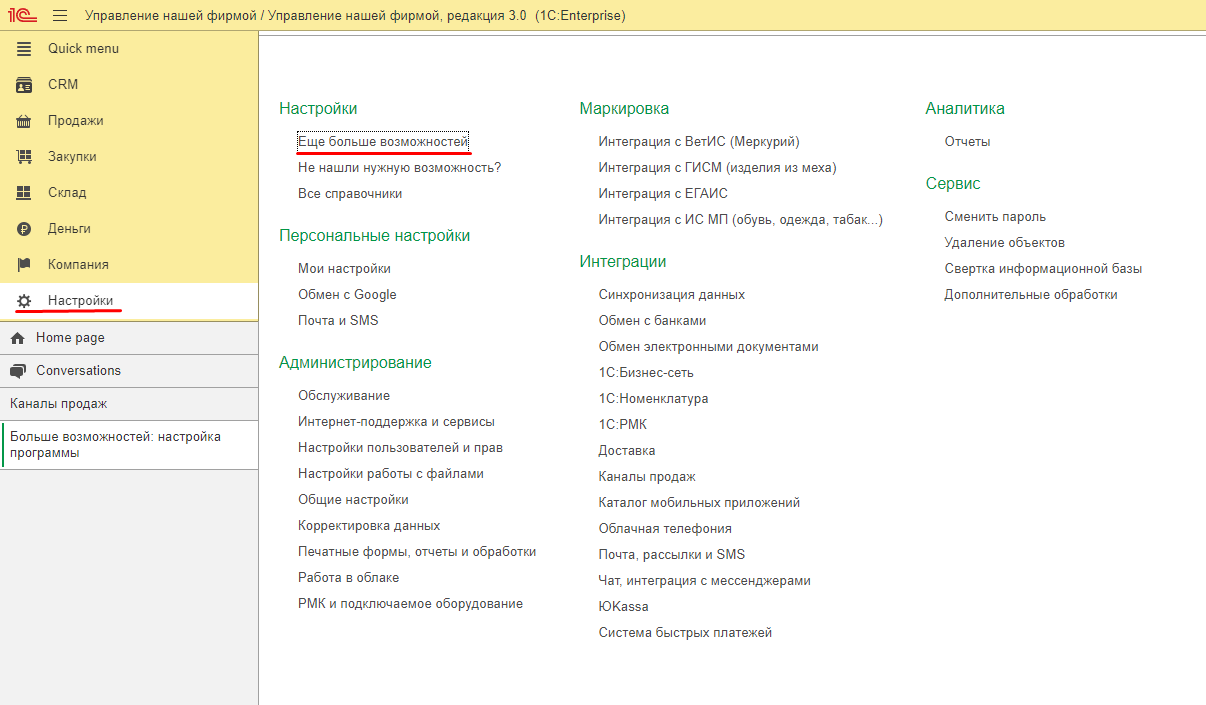
Task: Open the Деньги section
Action: [x=129, y=229]
